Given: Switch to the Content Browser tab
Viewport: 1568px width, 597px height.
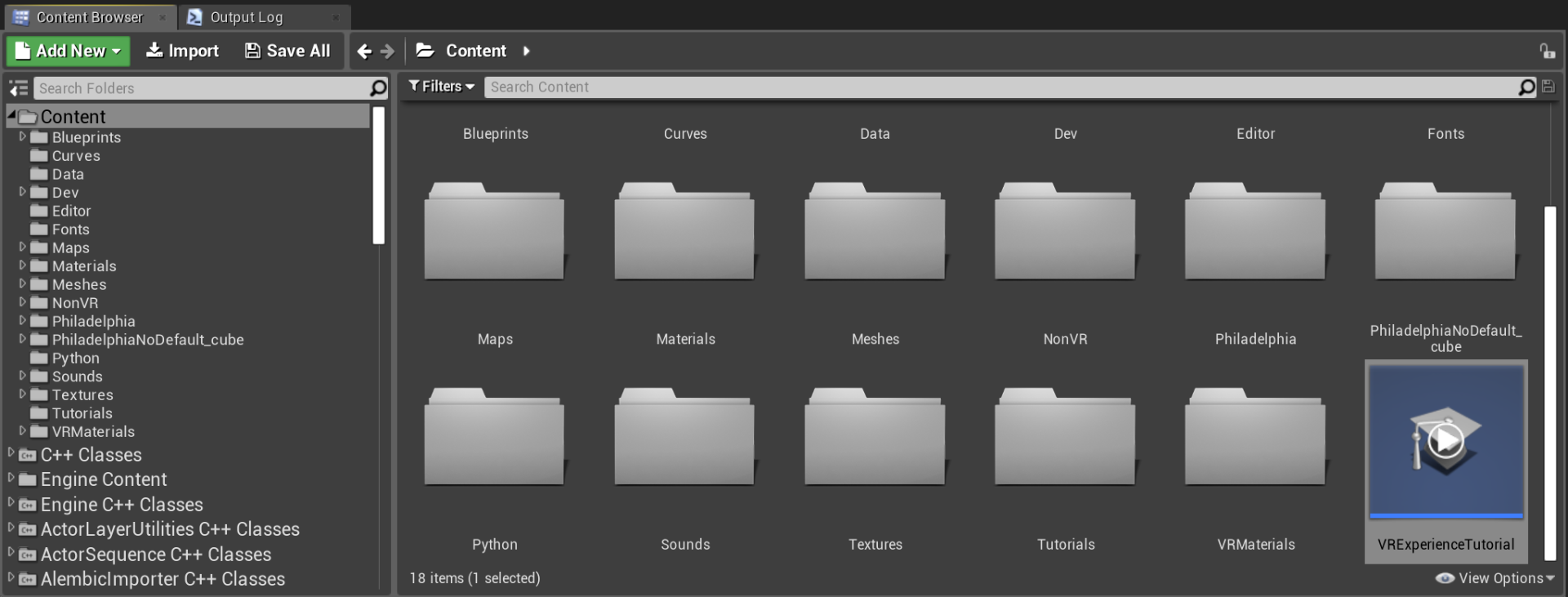Looking at the screenshot, I should [88, 17].
